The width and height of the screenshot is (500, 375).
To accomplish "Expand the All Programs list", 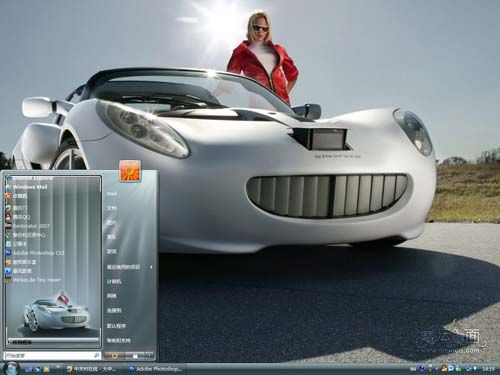I will click(53, 342).
